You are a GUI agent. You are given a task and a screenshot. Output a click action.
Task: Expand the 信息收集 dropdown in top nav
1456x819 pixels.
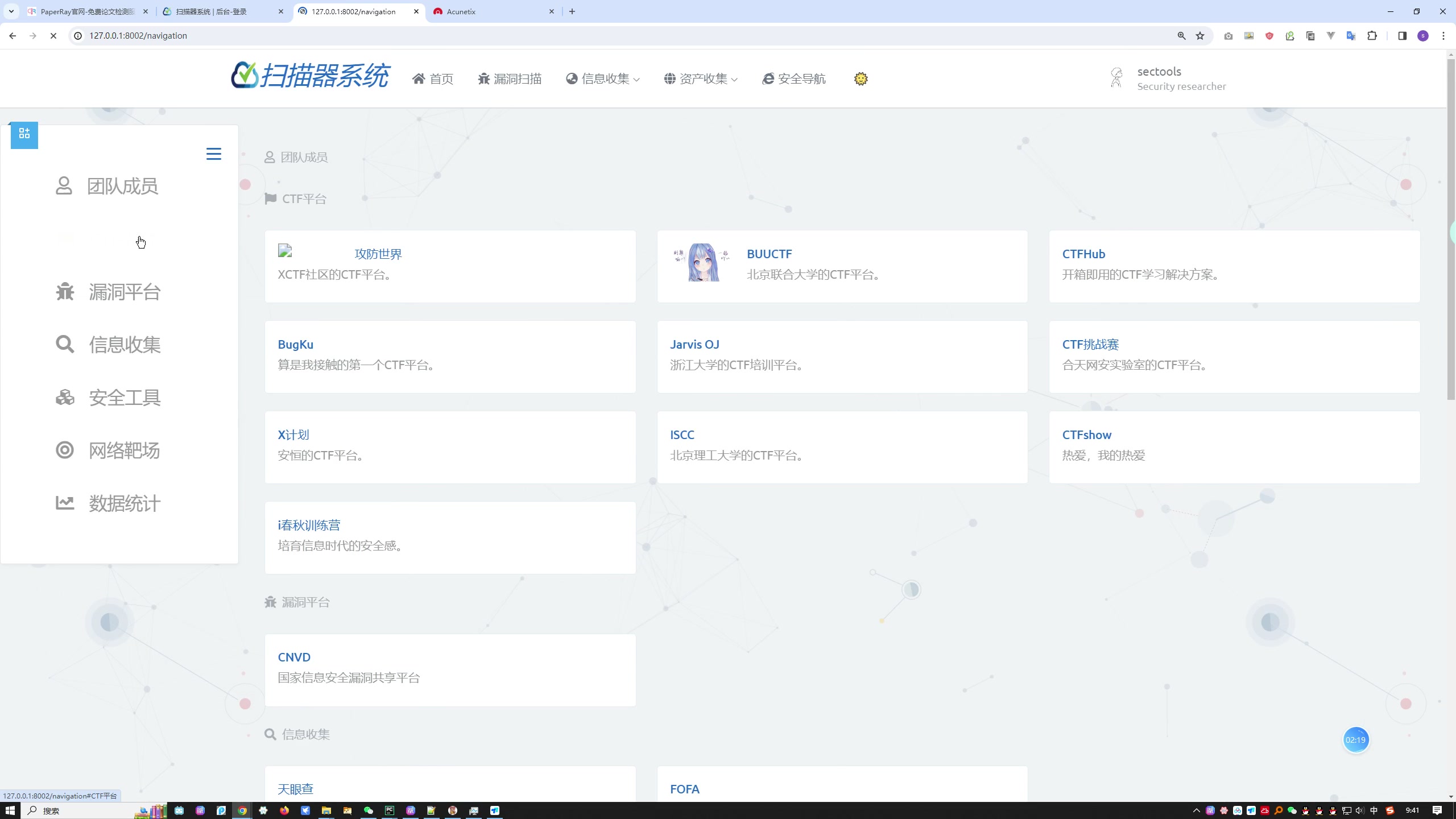click(603, 78)
